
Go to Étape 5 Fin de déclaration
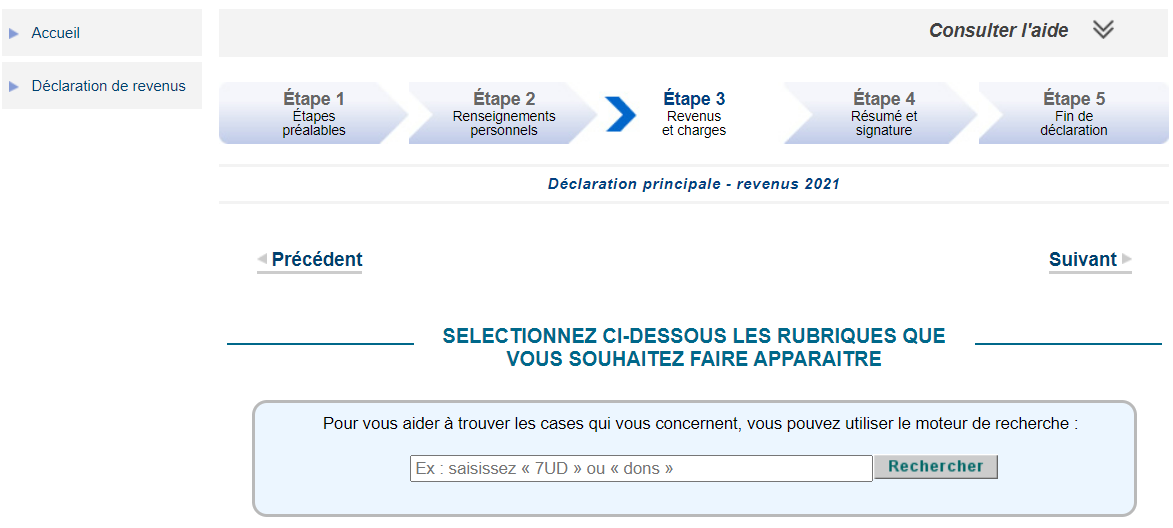tap(1074, 114)
